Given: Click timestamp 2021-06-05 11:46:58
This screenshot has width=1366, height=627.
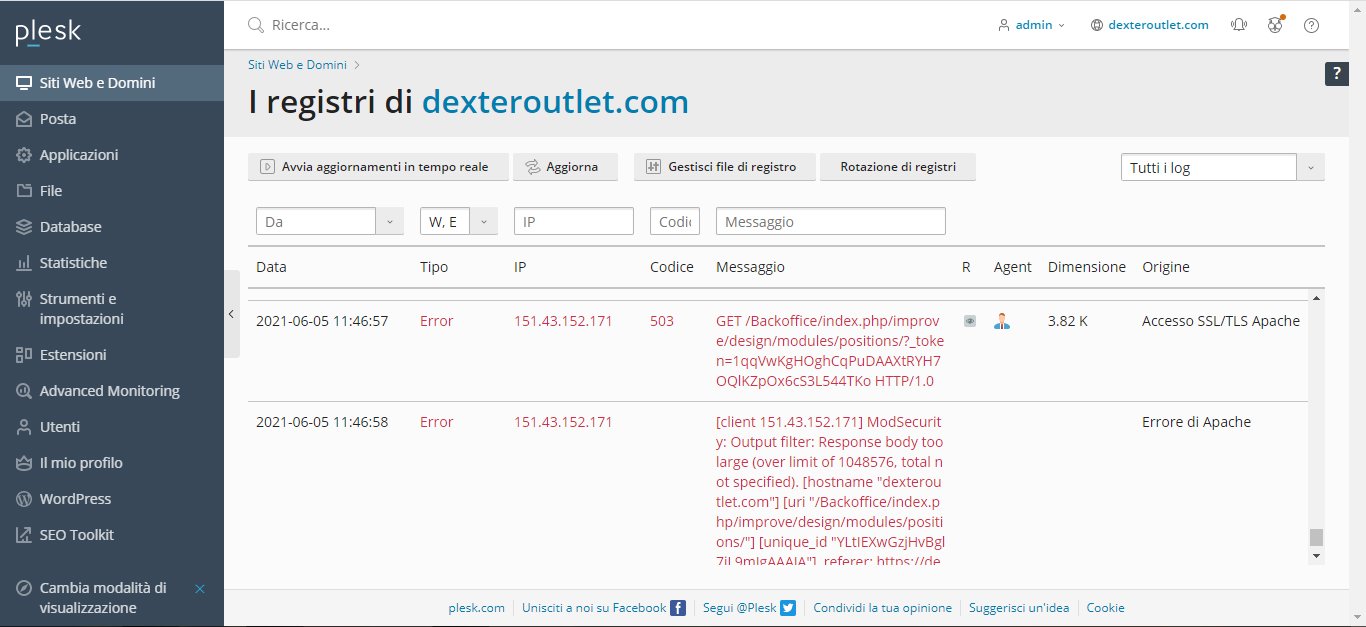Looking at the screenshot, I should coord(322,422).
